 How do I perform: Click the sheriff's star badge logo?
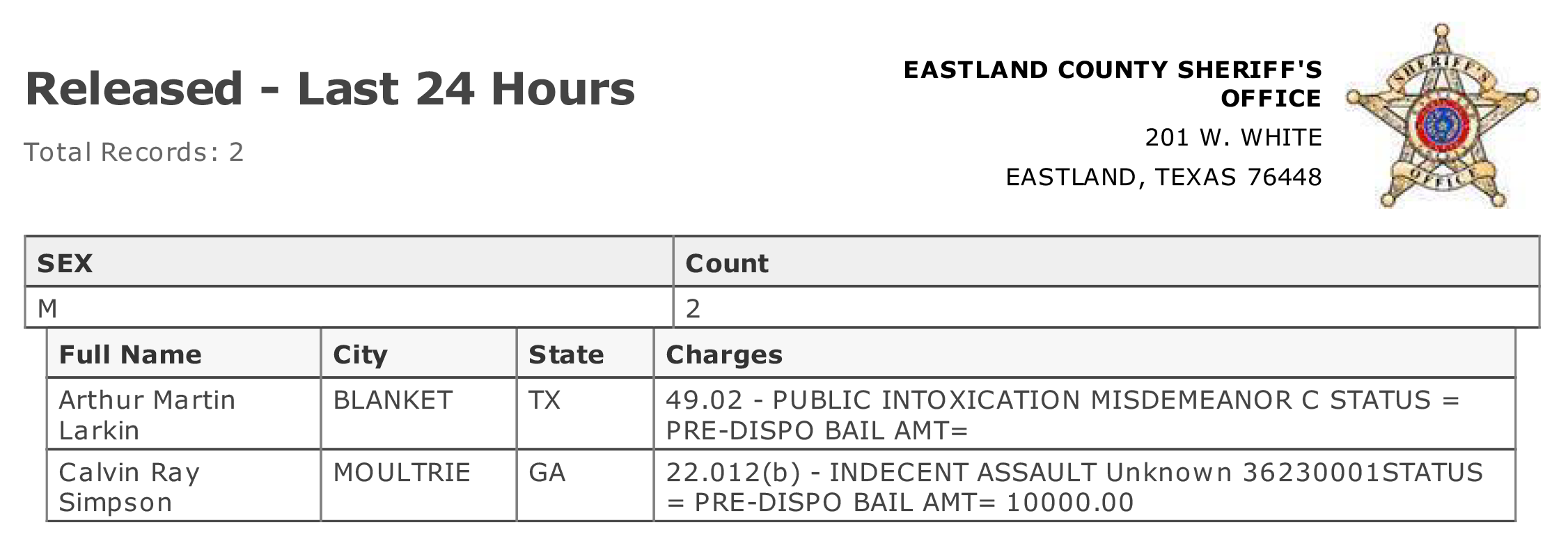pyautogui.click(x=1442, y=116)
